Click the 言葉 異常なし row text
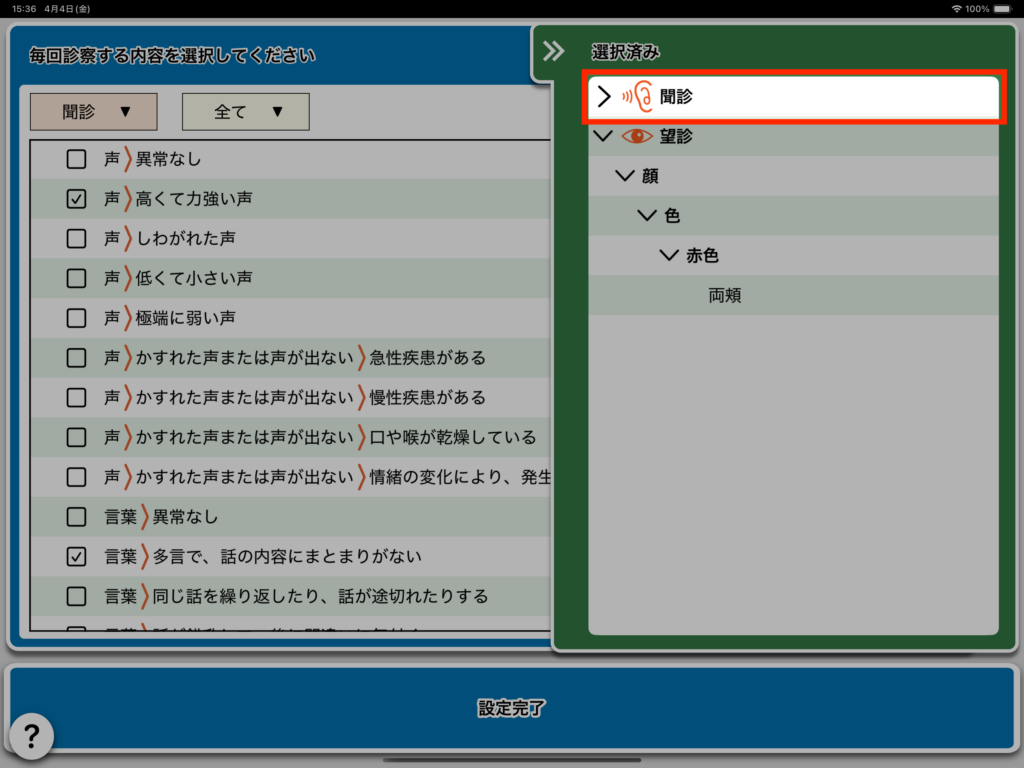The height and width of the screenshot is (768, 1024). 185,517
